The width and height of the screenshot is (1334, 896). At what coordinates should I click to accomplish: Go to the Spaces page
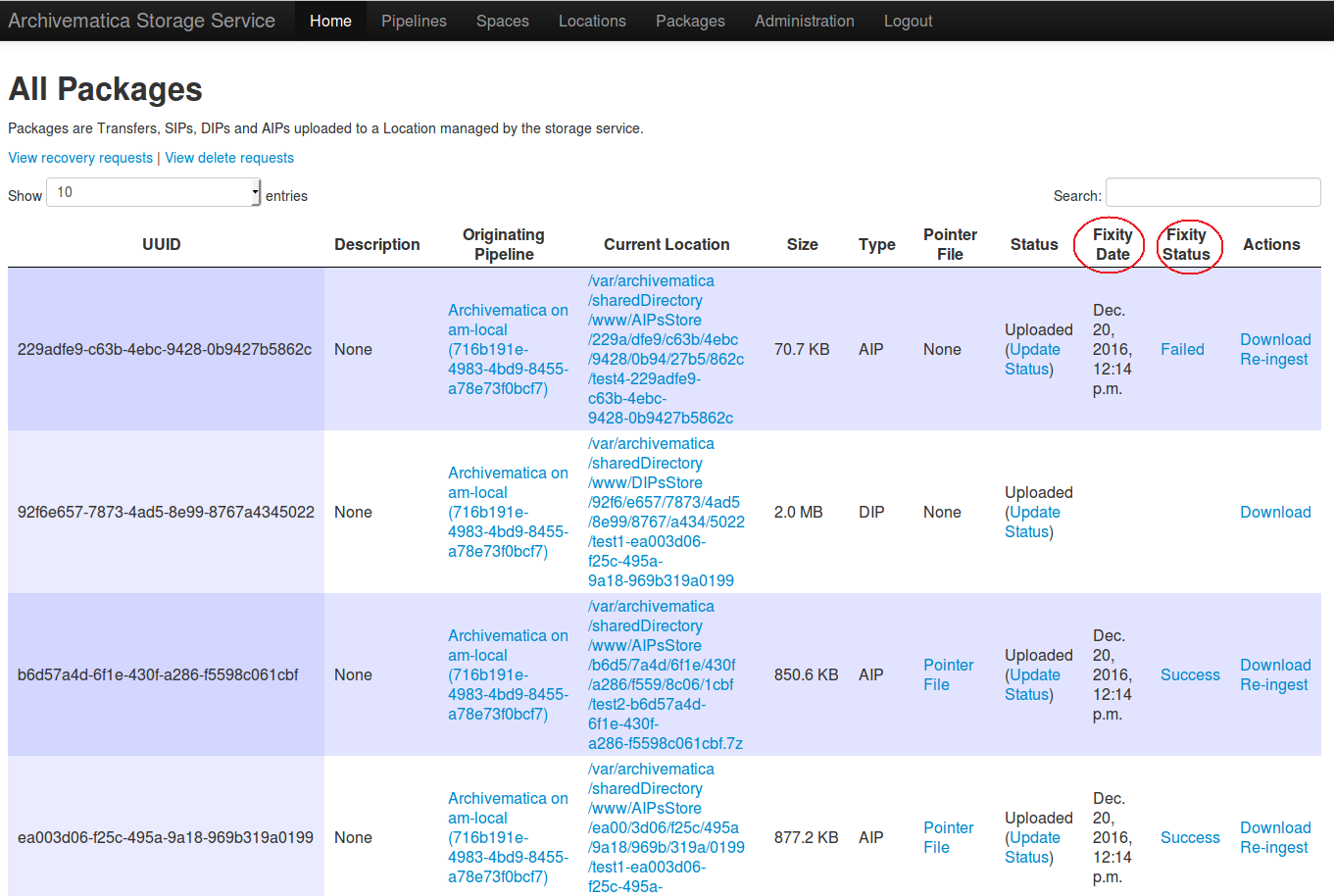(x=502, y=21)
